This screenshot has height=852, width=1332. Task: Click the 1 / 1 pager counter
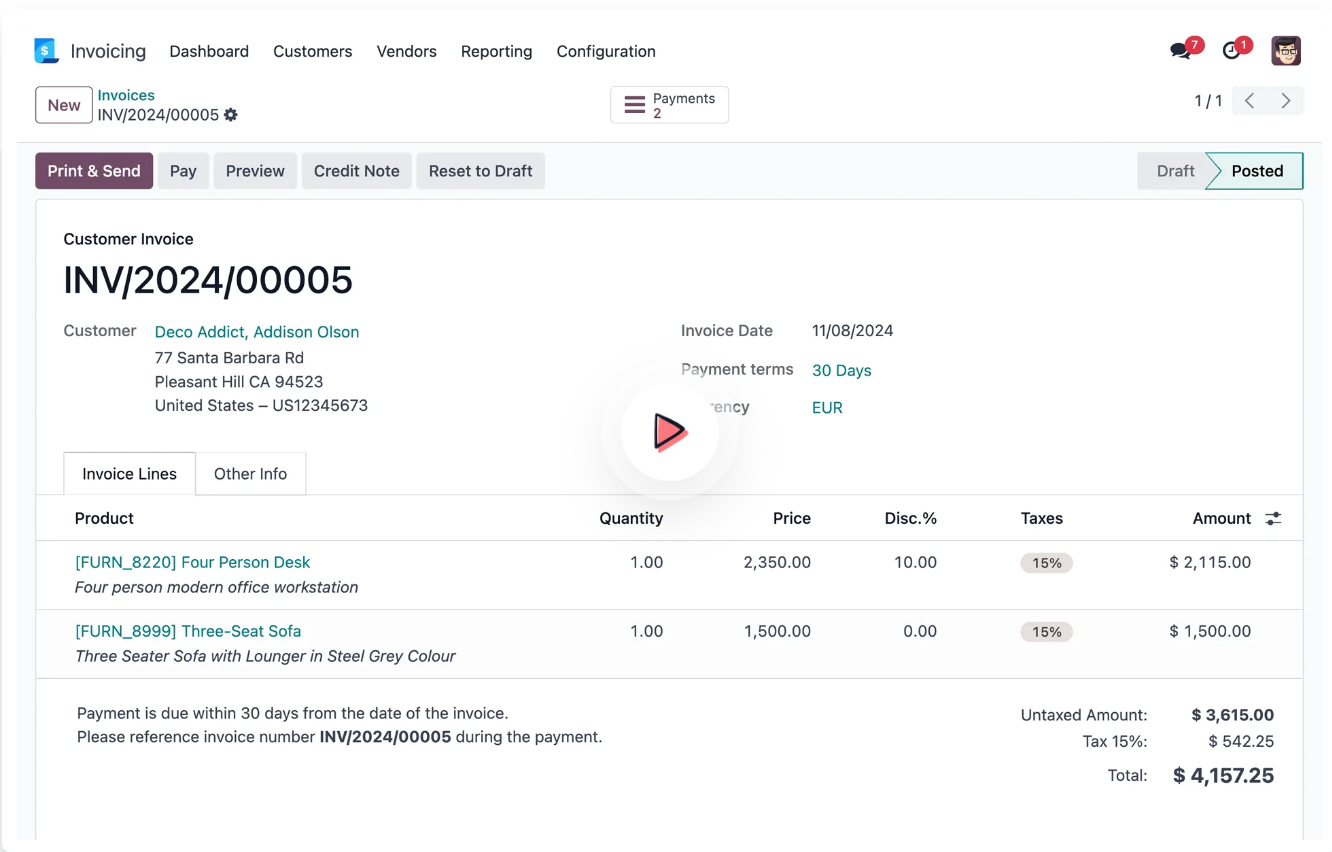point(1208,101)
